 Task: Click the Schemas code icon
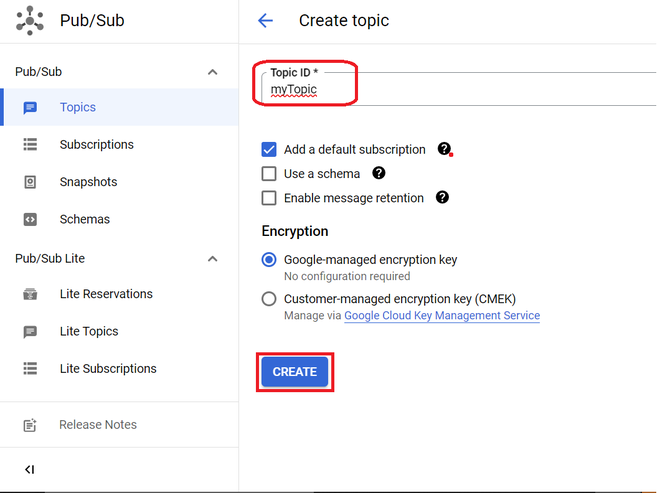(x=30, y=219)
